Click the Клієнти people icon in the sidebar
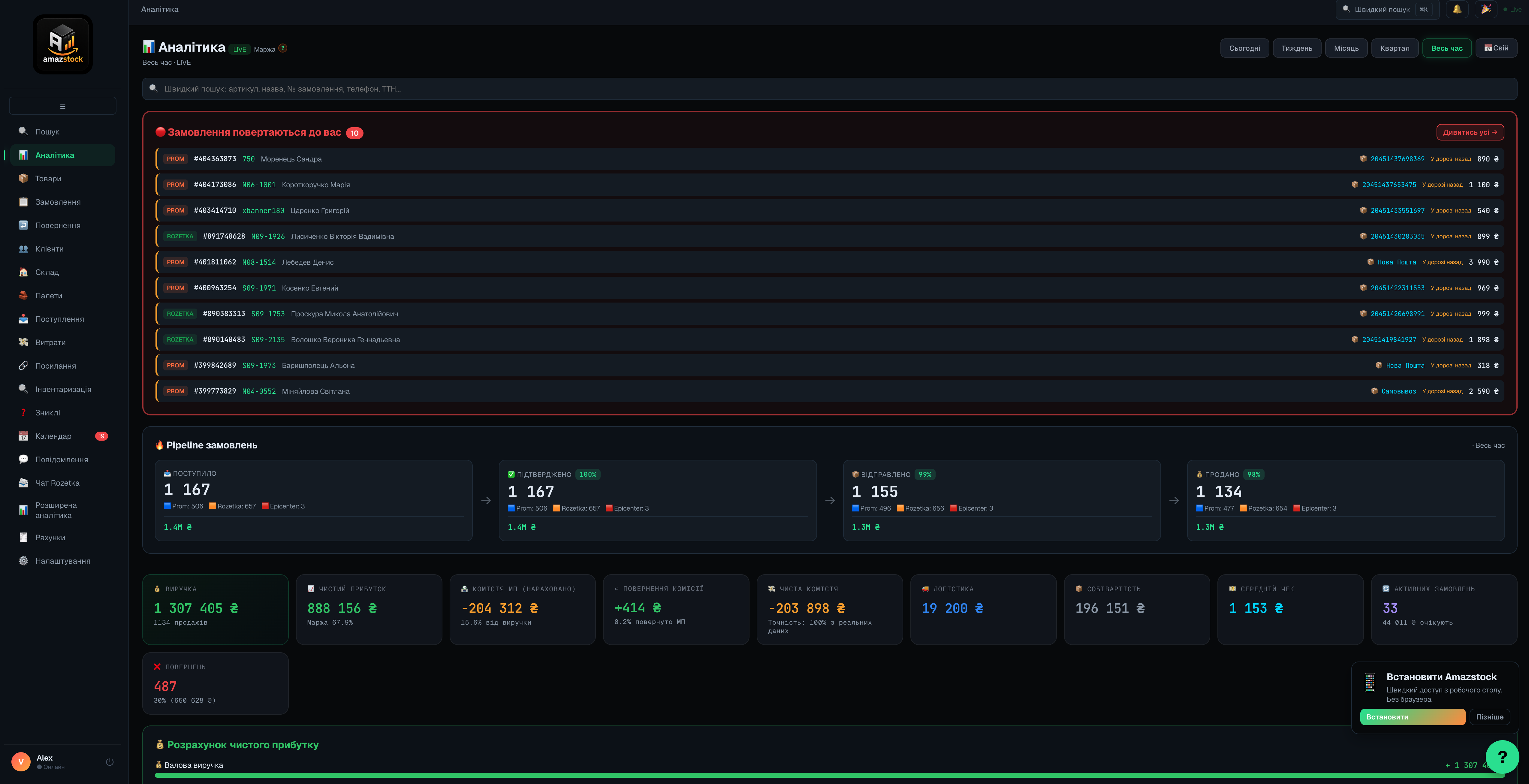 click(x=23, y=249)
